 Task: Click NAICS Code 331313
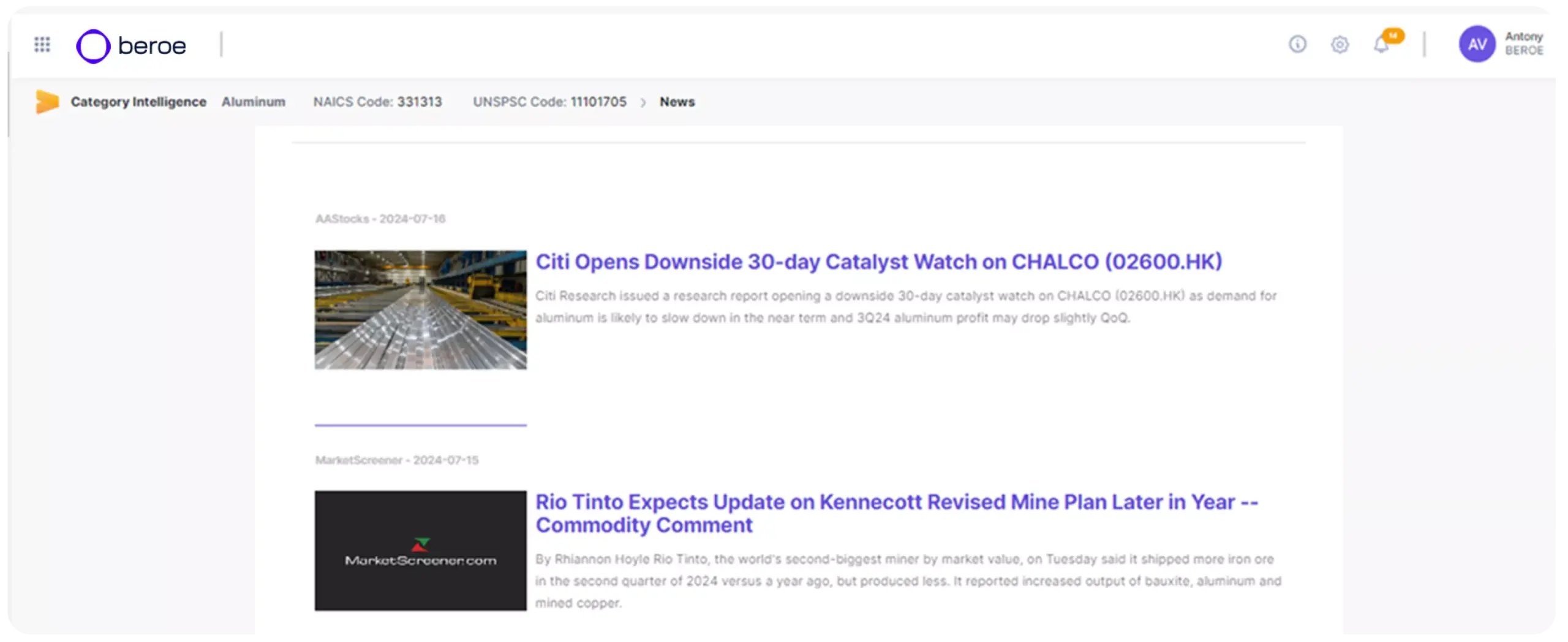click(378, 102)
